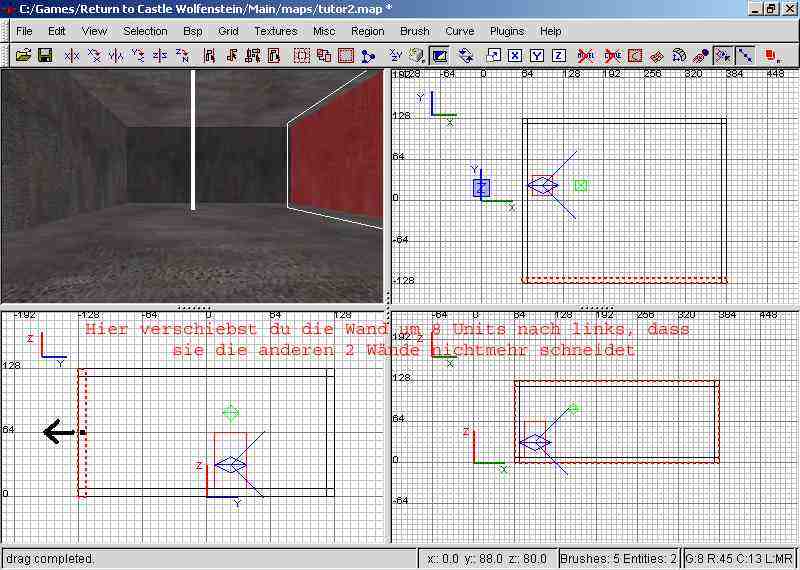The height and width of the screenshot is (570, 800).
Task: Expand the texture view mode dropdown
Action: (x=416, y=55)
